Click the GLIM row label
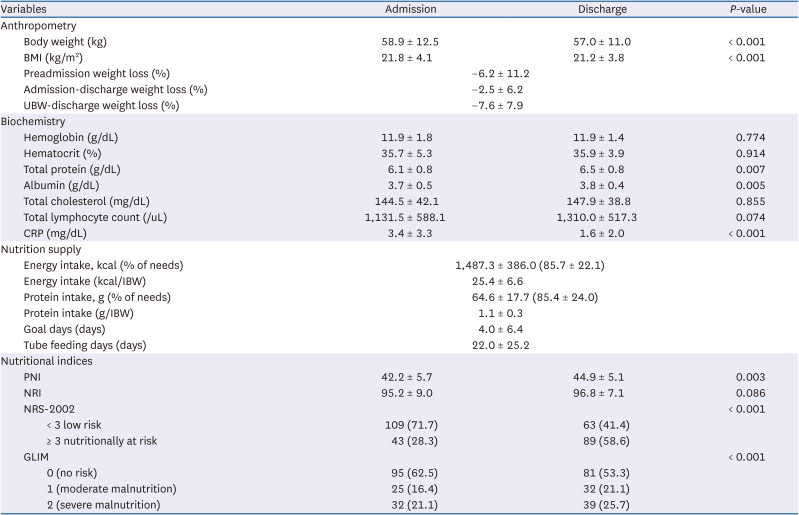 [x=37, y=457]
